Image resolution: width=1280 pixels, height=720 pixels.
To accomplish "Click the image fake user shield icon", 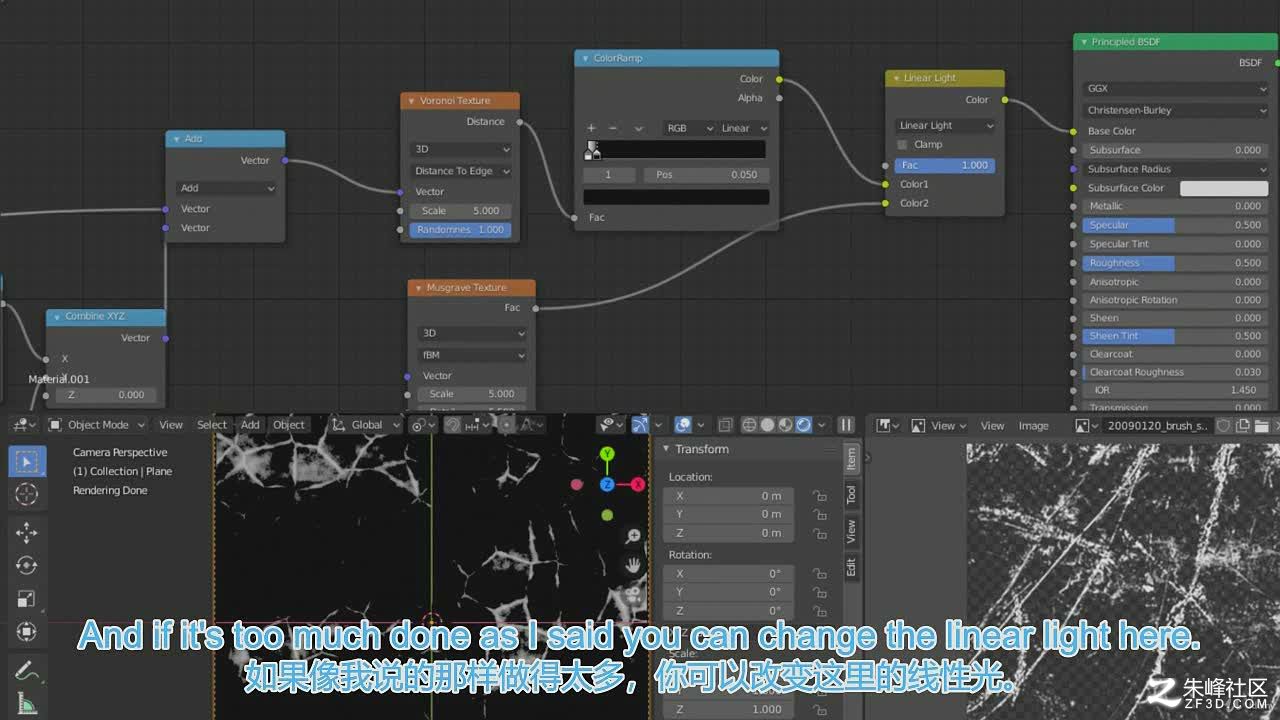I will coord(1223,426).
